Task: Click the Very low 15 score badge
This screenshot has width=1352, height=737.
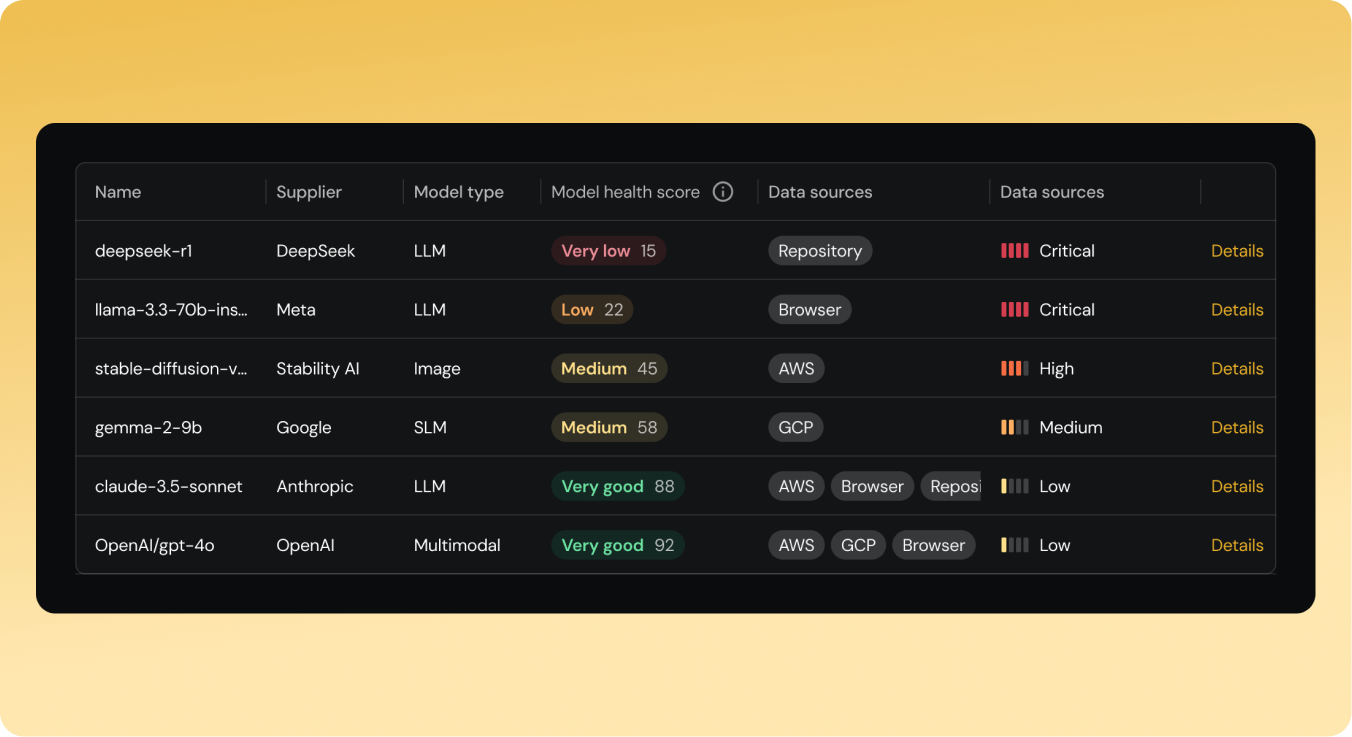Action: coord(609,251)
